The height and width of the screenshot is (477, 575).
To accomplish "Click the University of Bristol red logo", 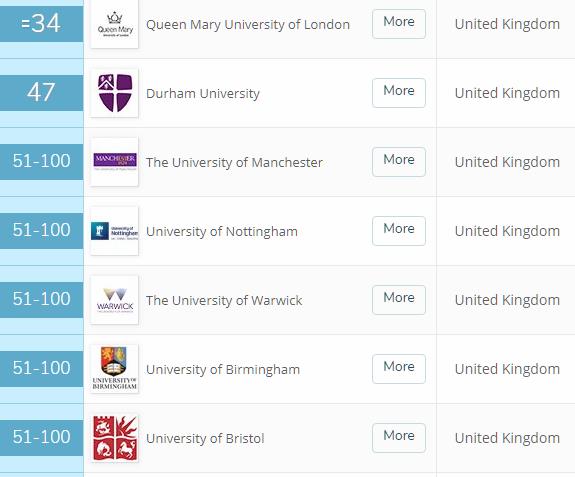I will (114, 438).
